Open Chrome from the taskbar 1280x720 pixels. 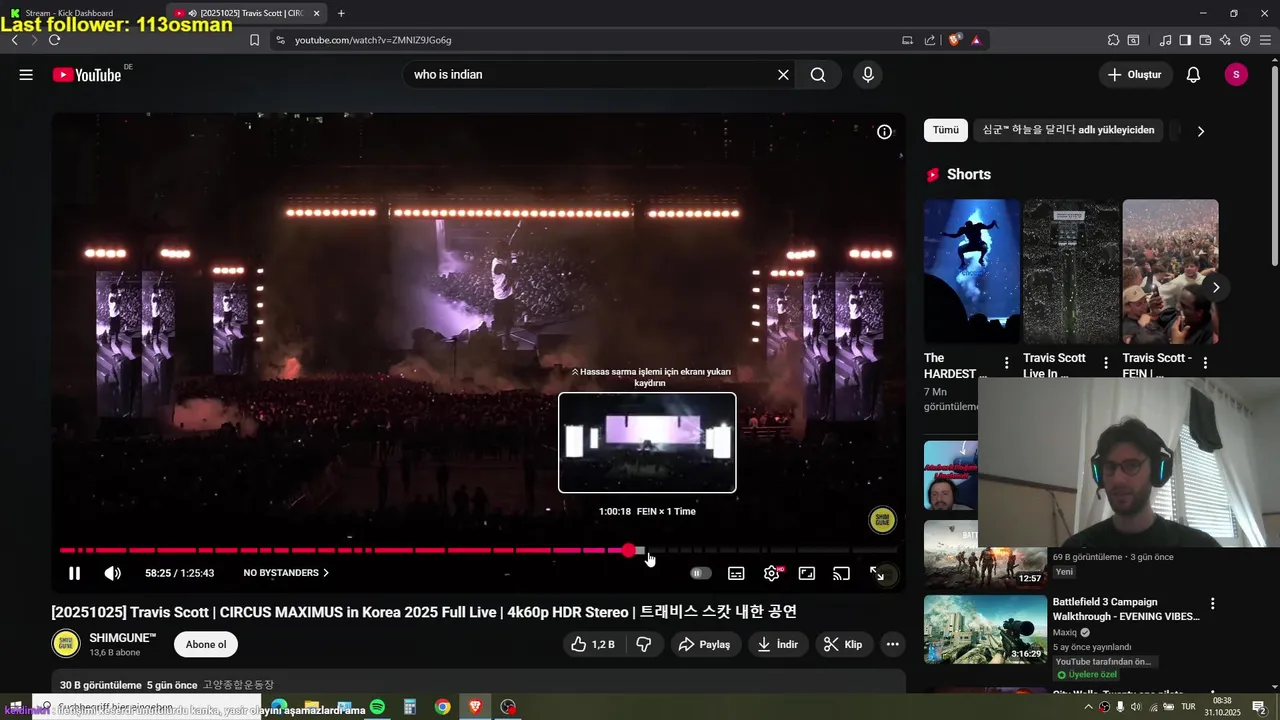coord(442,707)
